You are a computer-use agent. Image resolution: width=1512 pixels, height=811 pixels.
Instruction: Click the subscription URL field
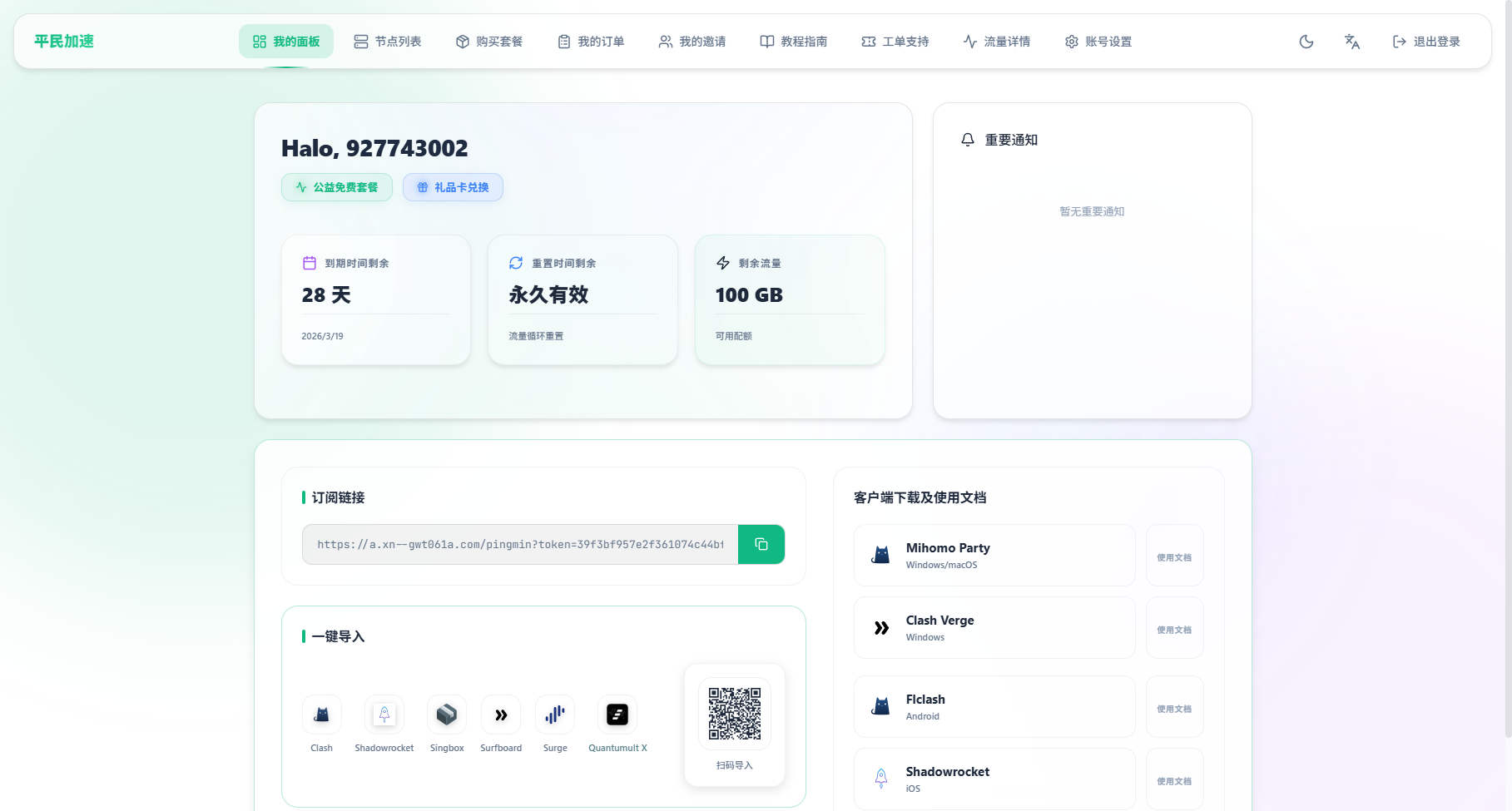click(520, 544)
